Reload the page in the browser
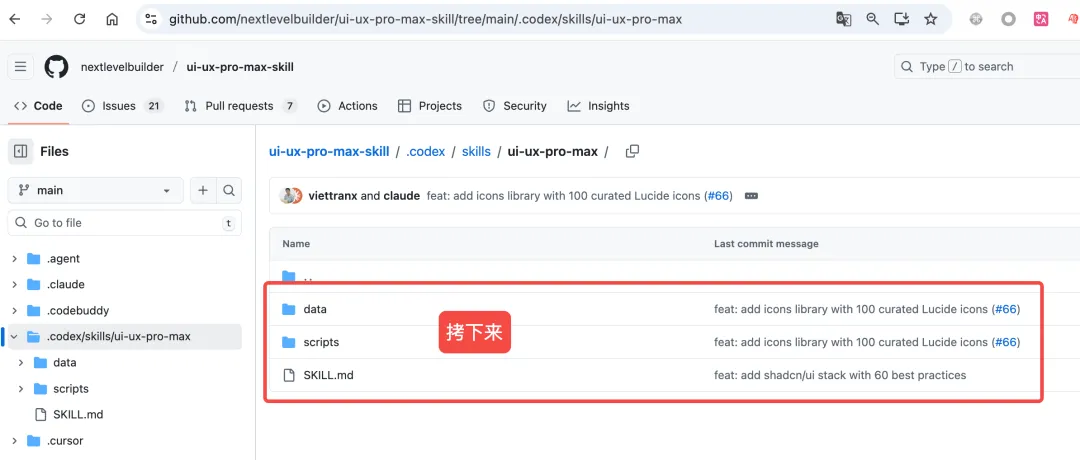 80,19
